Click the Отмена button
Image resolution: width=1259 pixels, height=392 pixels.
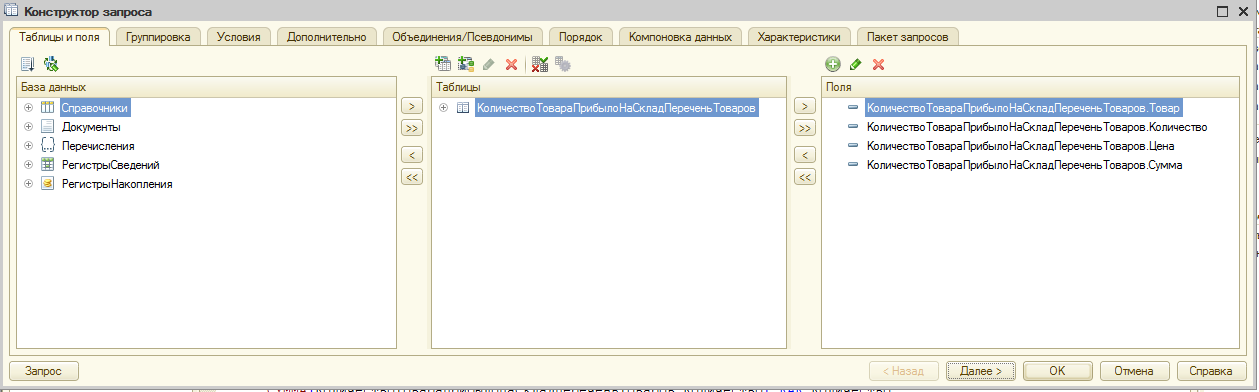click(x=1134, y=370)
